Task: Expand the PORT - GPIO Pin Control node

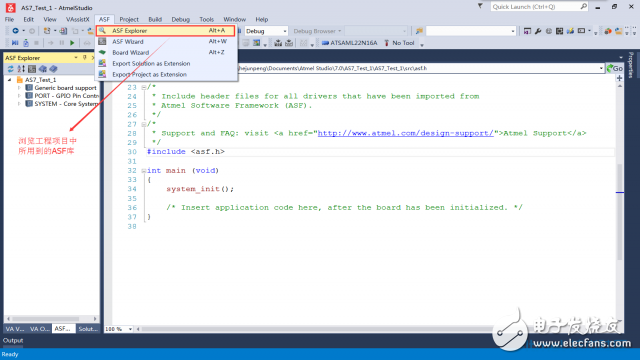Action: click(x=19, y=96)
